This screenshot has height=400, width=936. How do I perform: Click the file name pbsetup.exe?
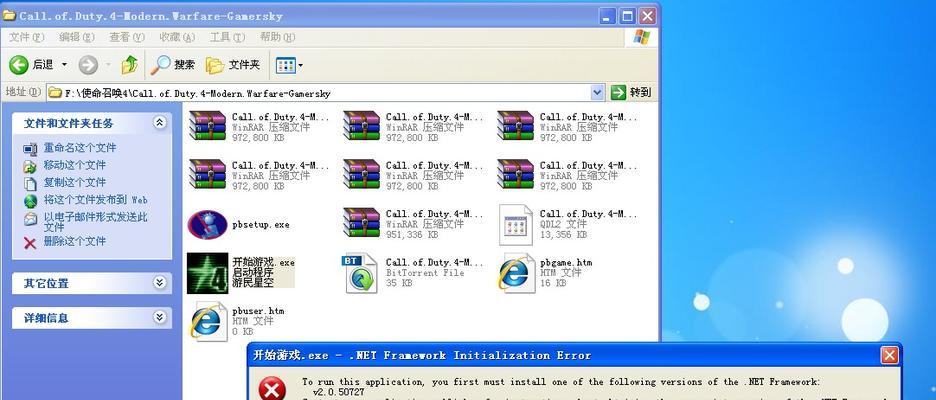pos(261,224)
